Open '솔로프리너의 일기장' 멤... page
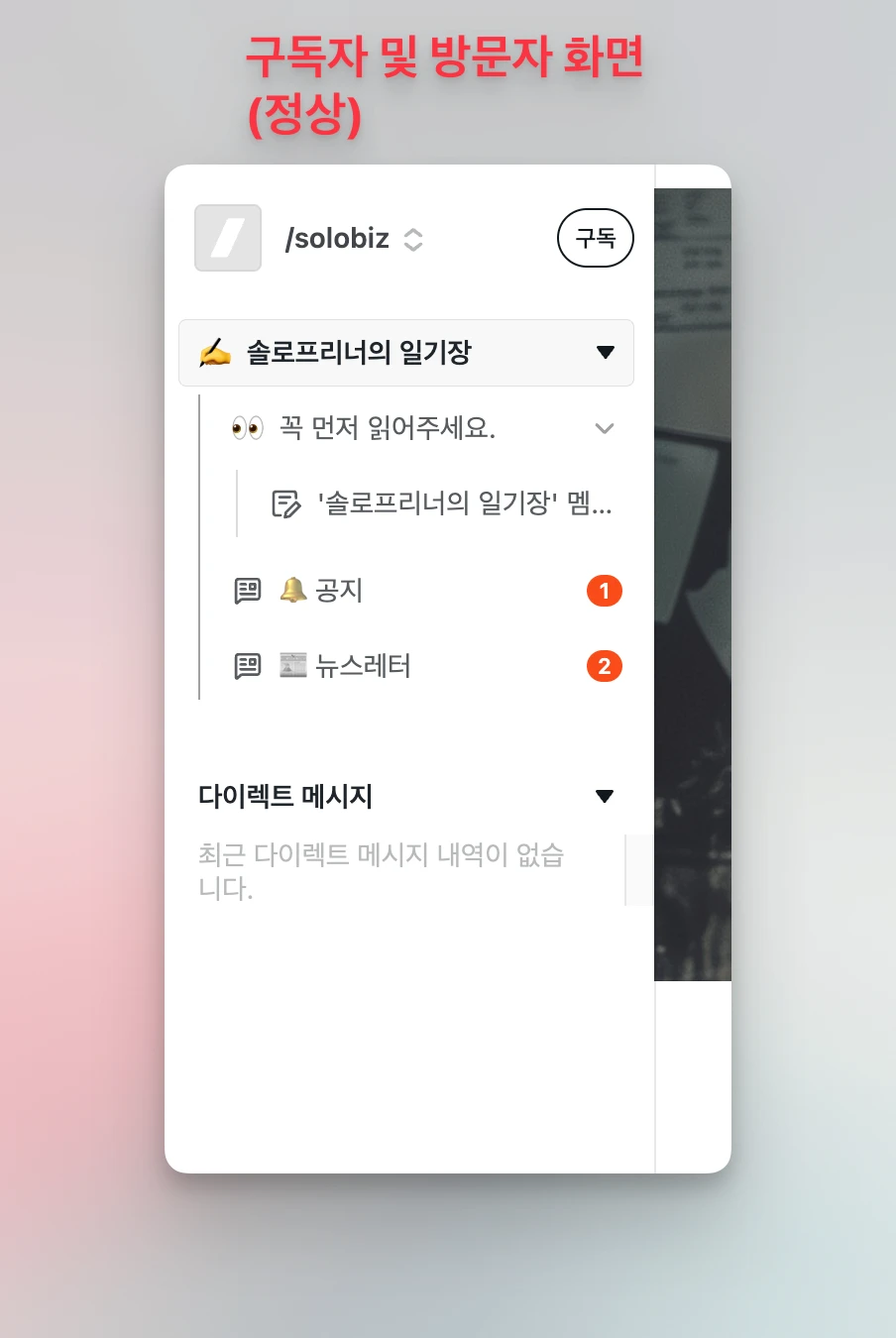The image size is (896, 1338). click(441, 503)
